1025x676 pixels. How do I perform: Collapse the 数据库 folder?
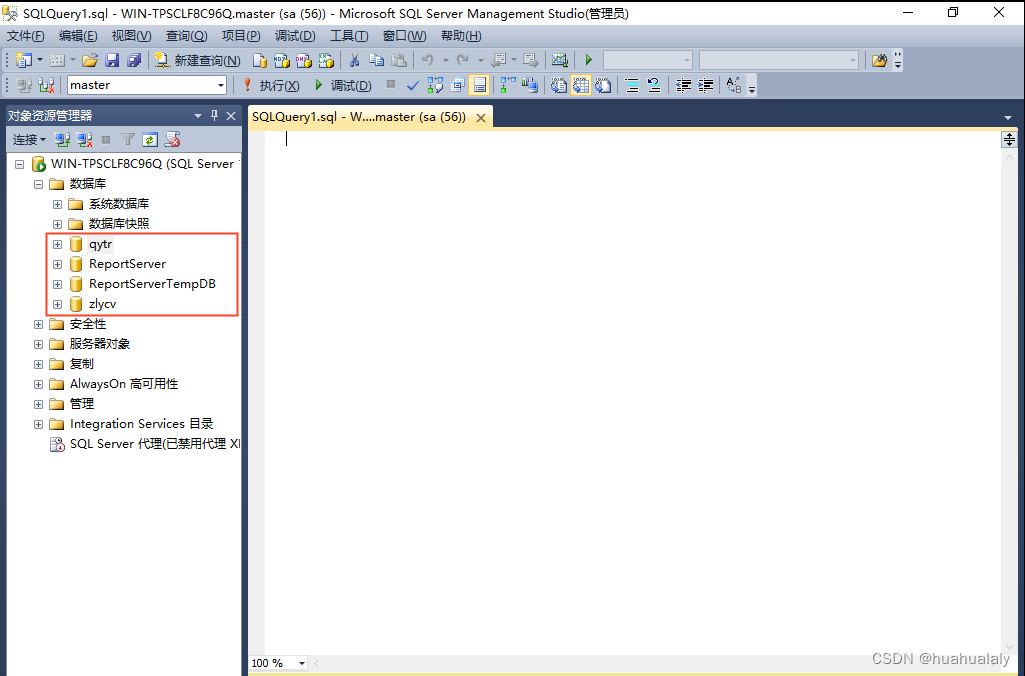pyautogui.click(x=38, y=183)
